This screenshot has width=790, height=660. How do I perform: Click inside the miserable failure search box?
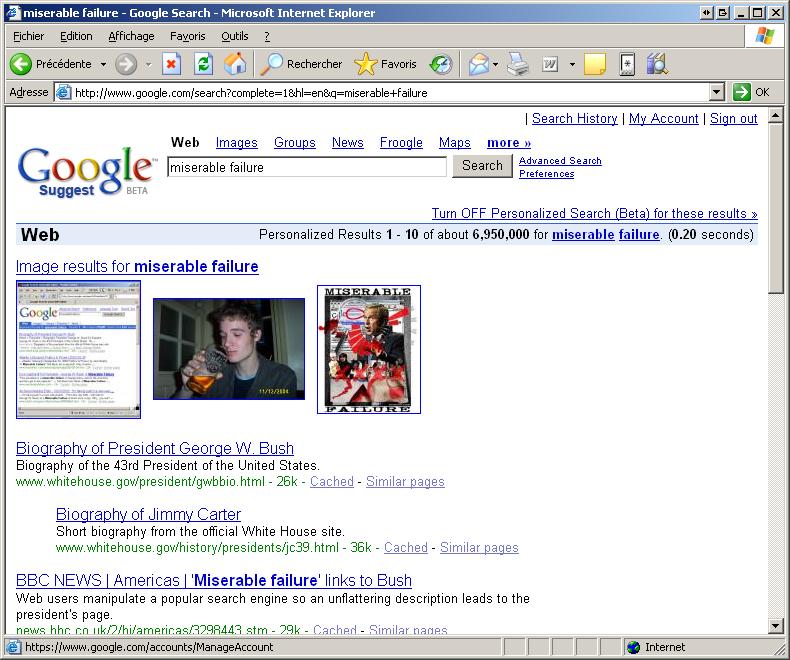point(307,167)
